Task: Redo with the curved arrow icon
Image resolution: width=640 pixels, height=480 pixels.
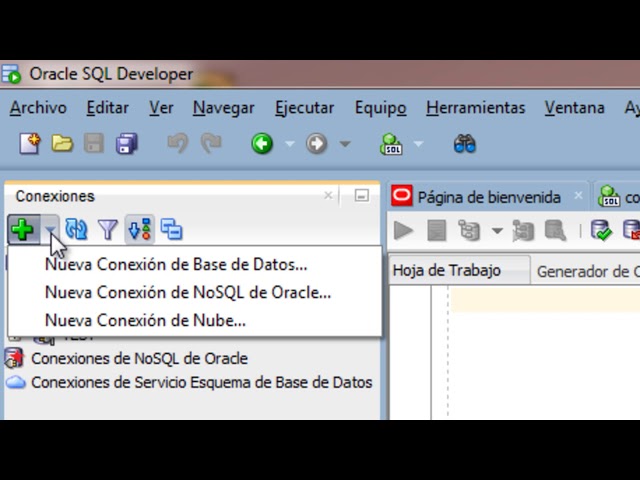Action: click(211, 143)
